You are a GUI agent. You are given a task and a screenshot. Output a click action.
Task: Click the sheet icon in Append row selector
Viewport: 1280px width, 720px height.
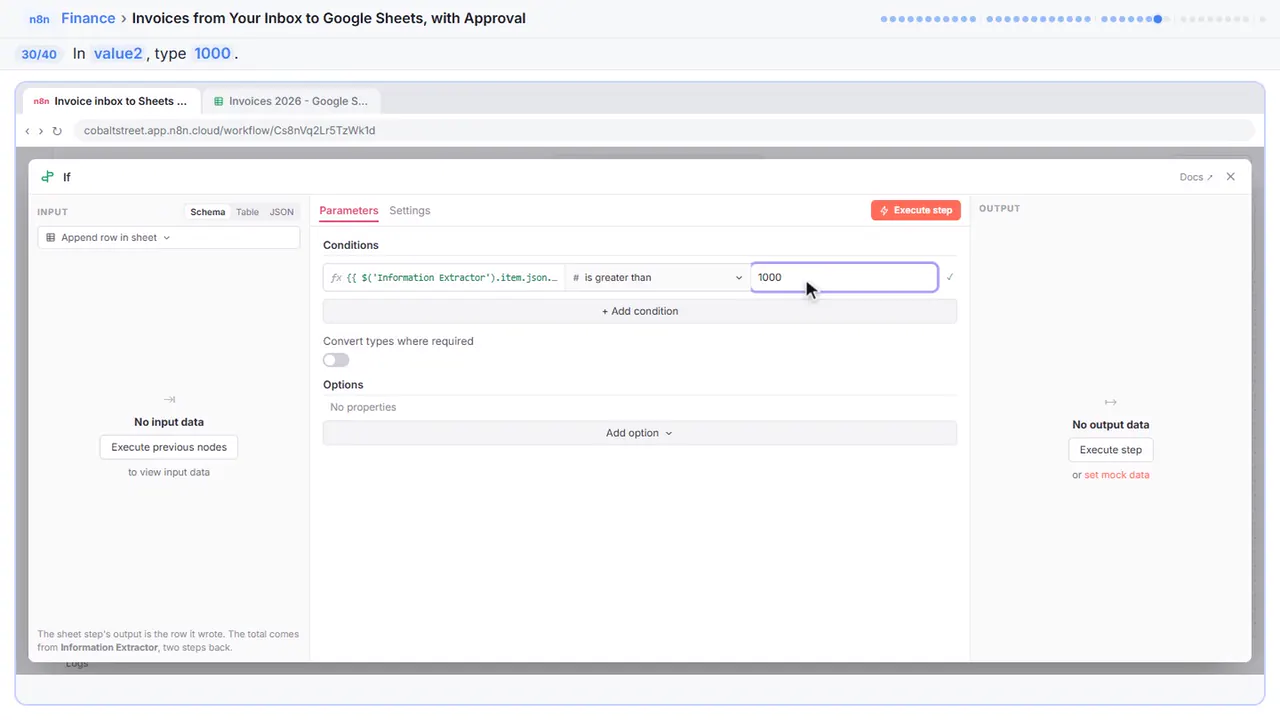pos(51,238)
